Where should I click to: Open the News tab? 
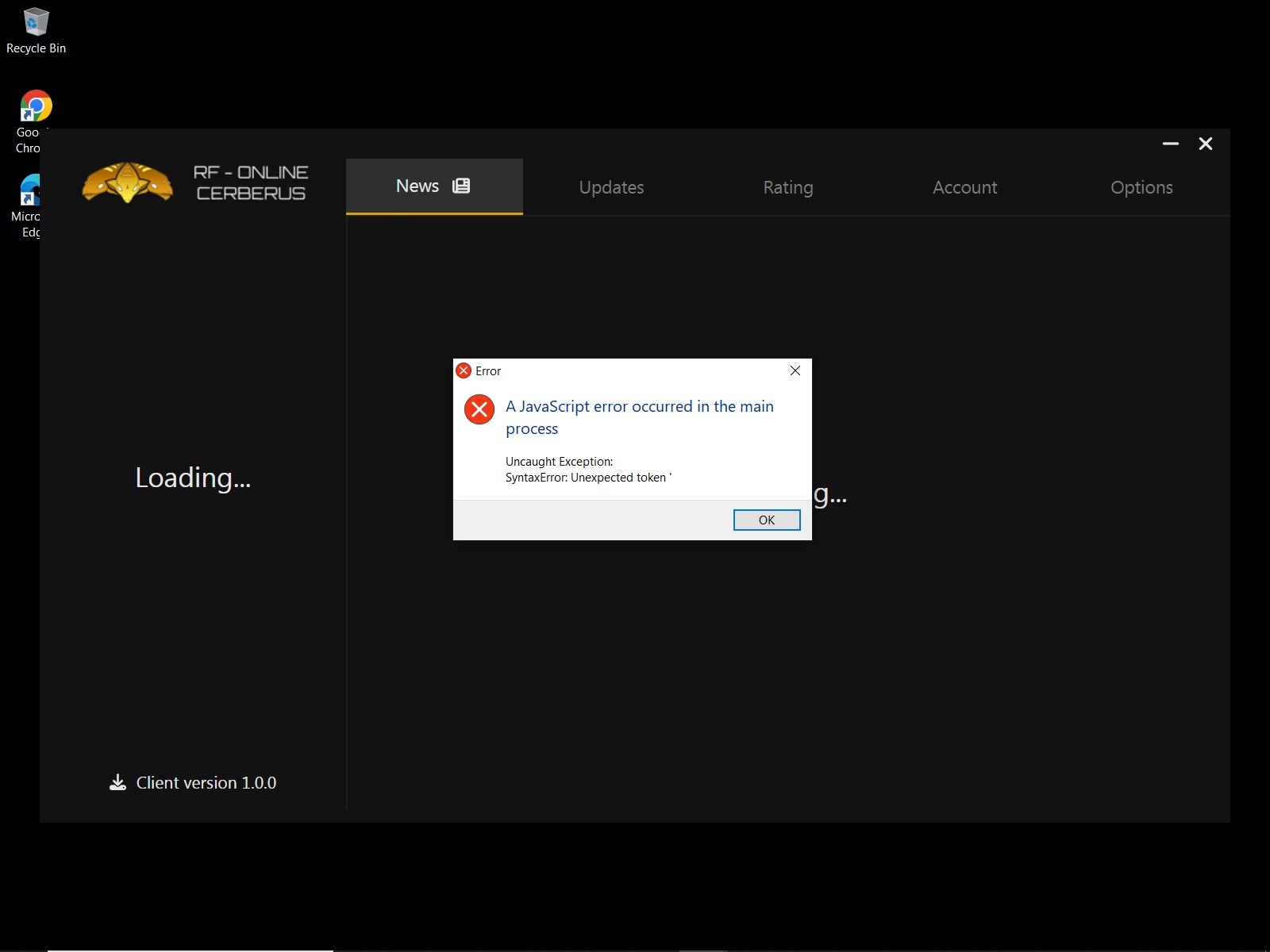(x=434, y=186)
